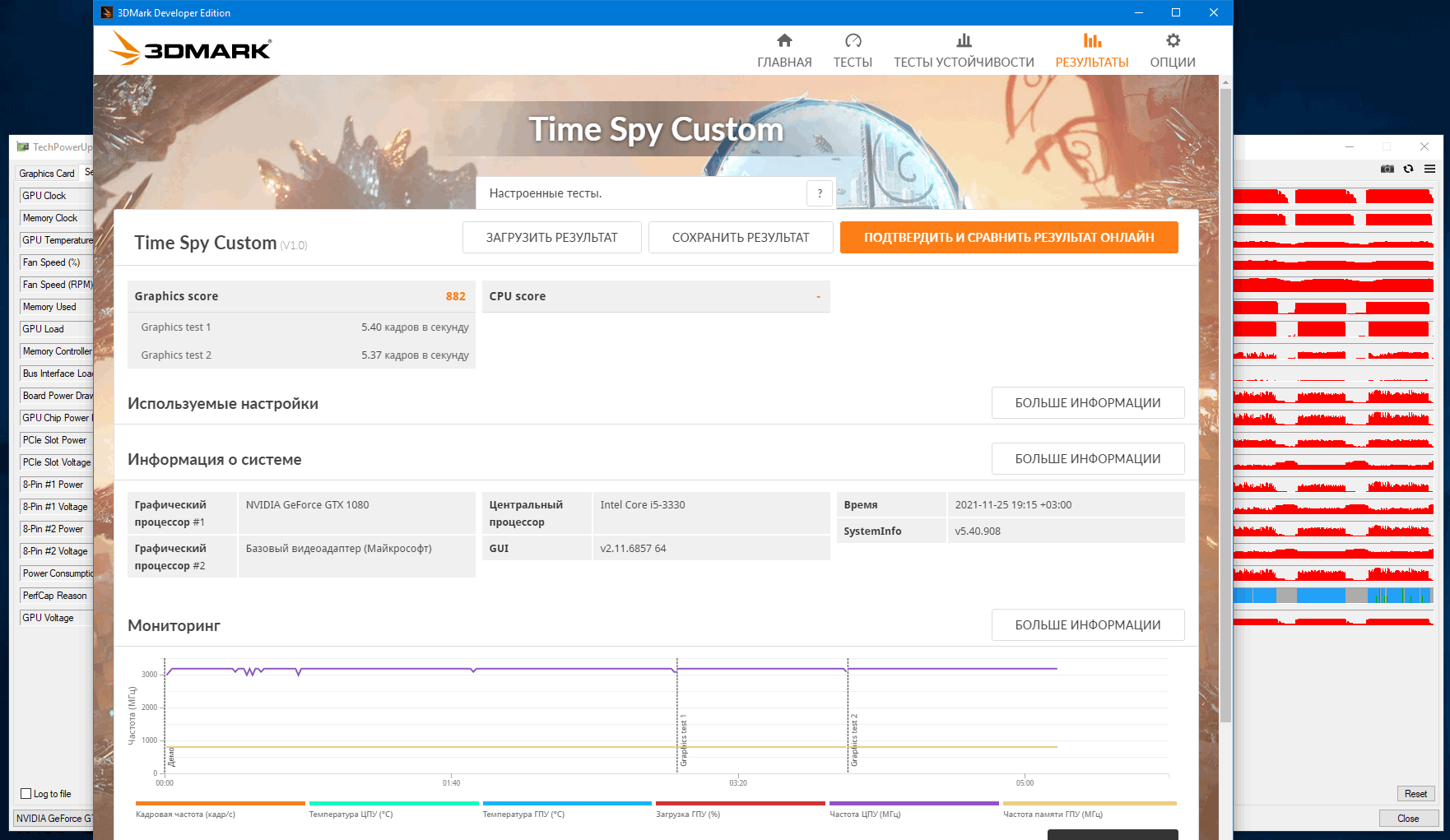Open the ГЛАВНАЯ home tab
This screenshot has height=840, width=1450.
click(784, 51)
